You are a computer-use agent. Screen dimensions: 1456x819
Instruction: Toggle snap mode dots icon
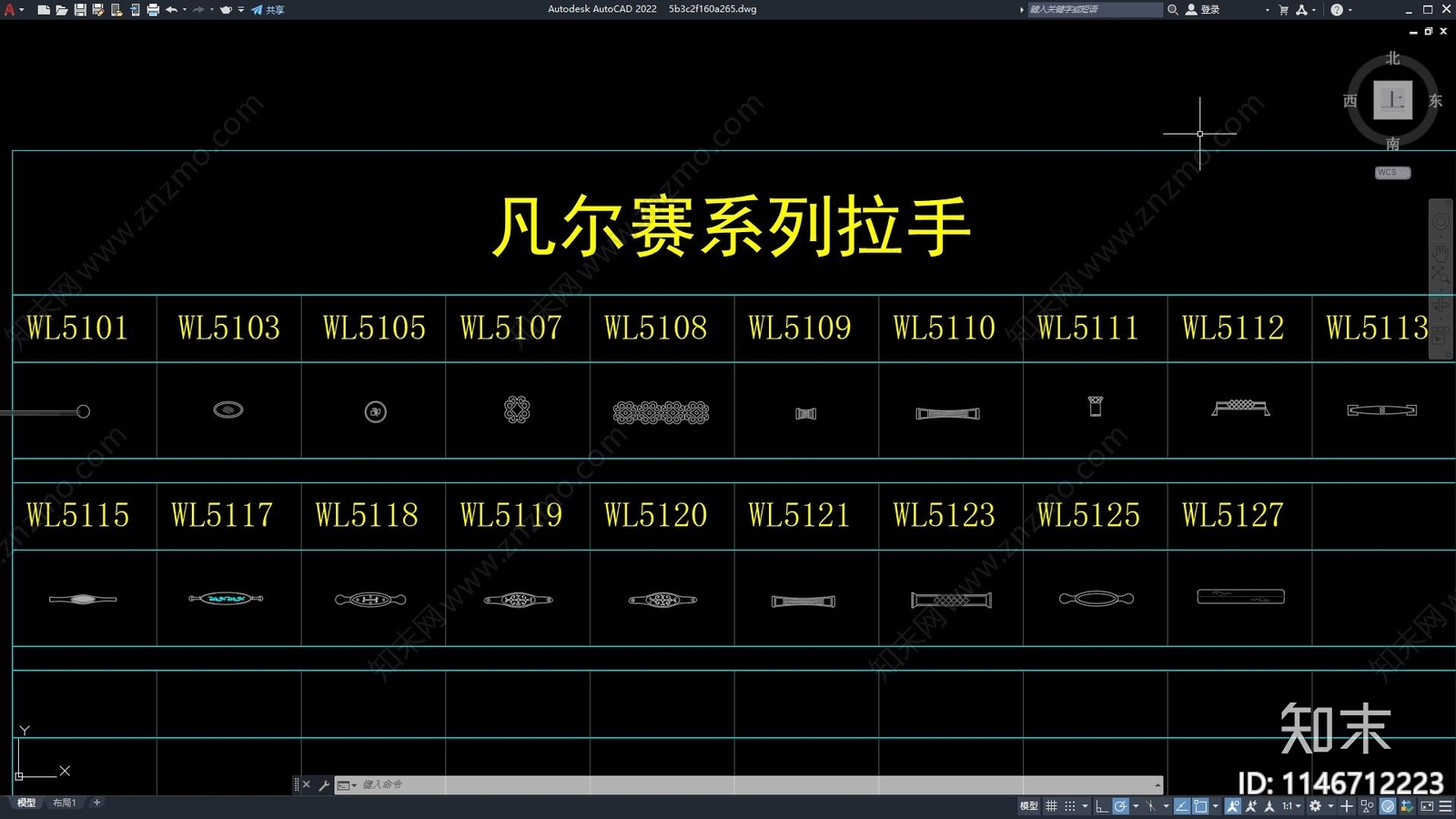click(x=1070, y=806)
